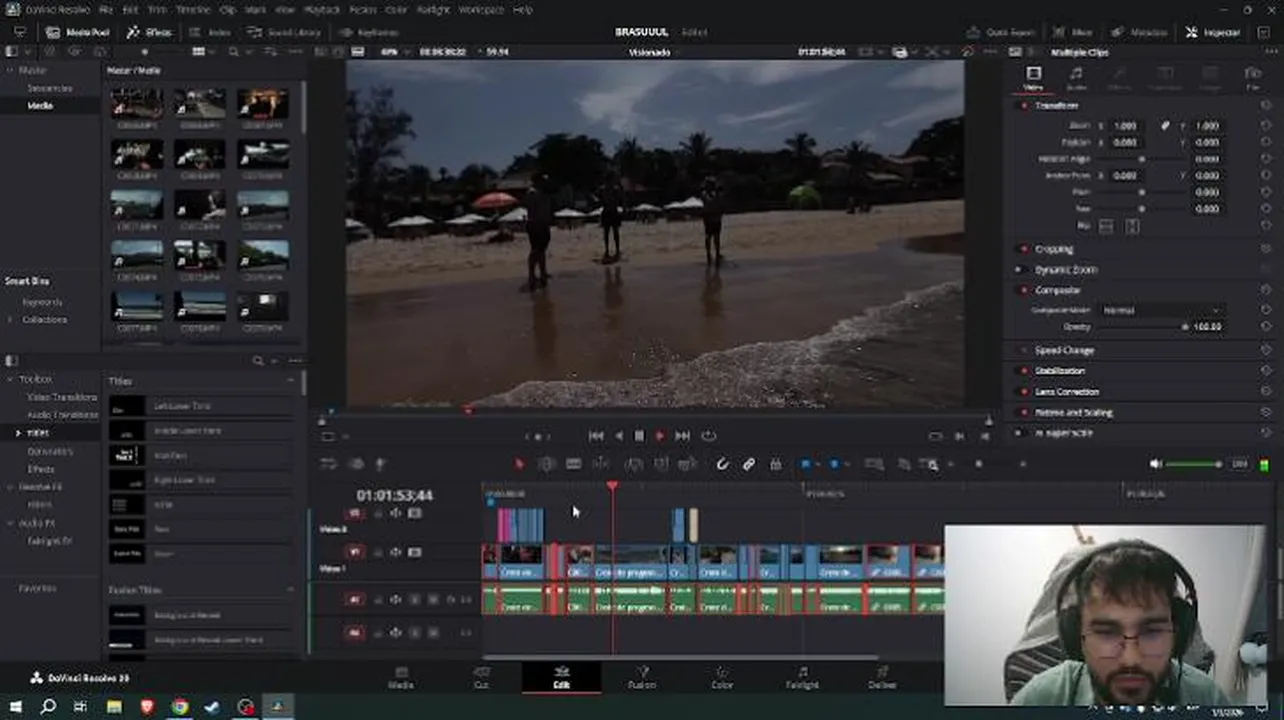Toggle the Linked Selection chain icon
This screenshot has height=720, width=1284.
point(748,464)
